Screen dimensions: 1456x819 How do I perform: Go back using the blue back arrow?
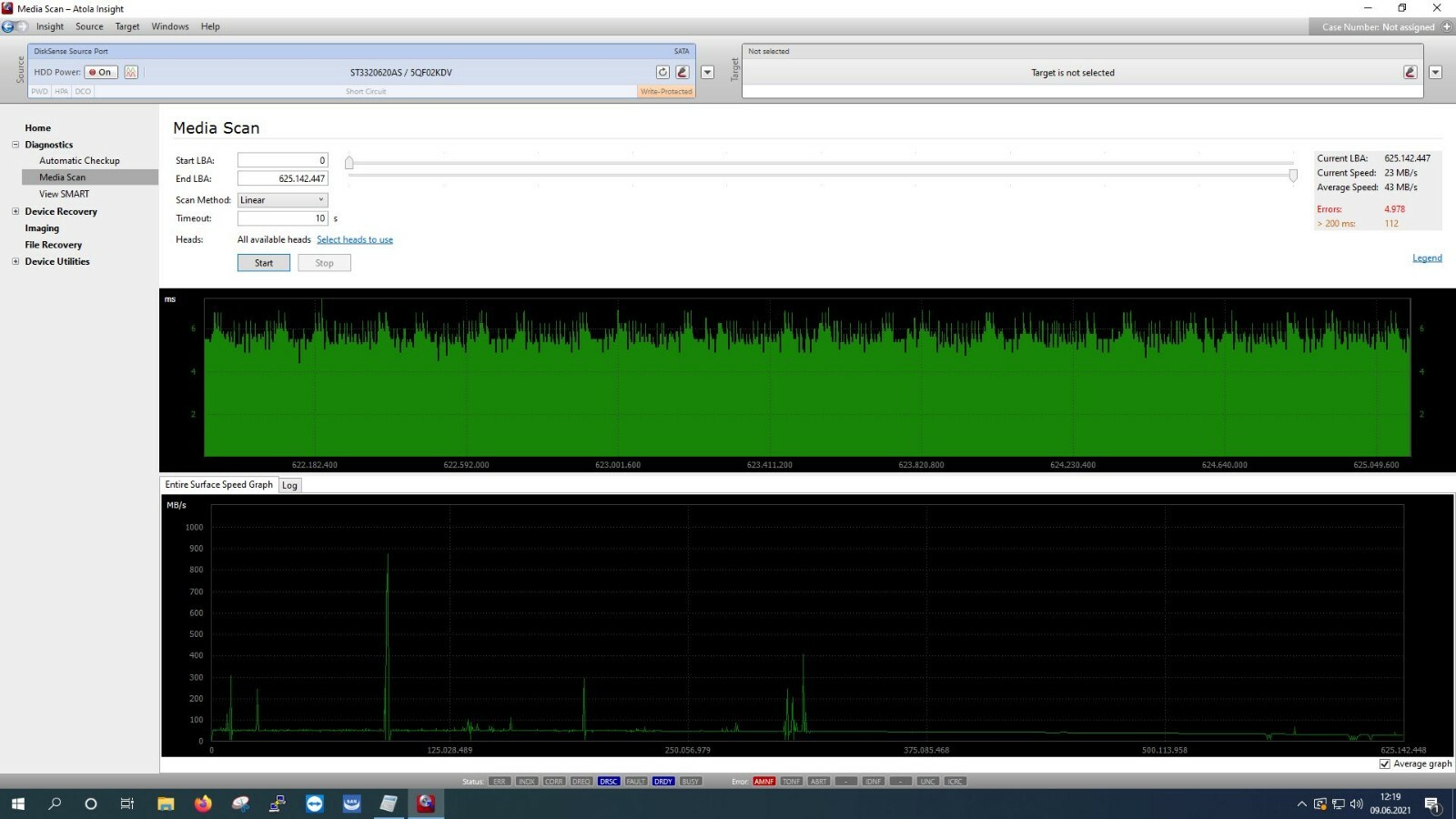tap(8, 26)
